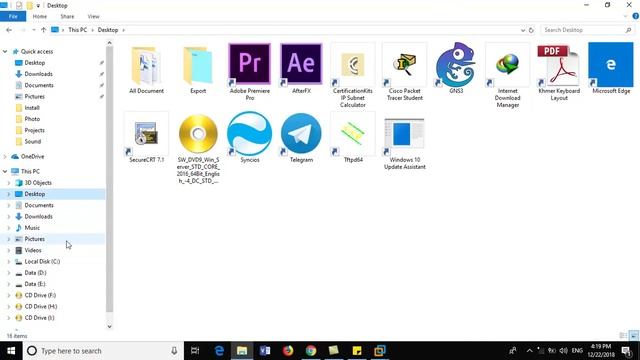
Task: Open the Home ribbon tab
Action: pos(40,16)
